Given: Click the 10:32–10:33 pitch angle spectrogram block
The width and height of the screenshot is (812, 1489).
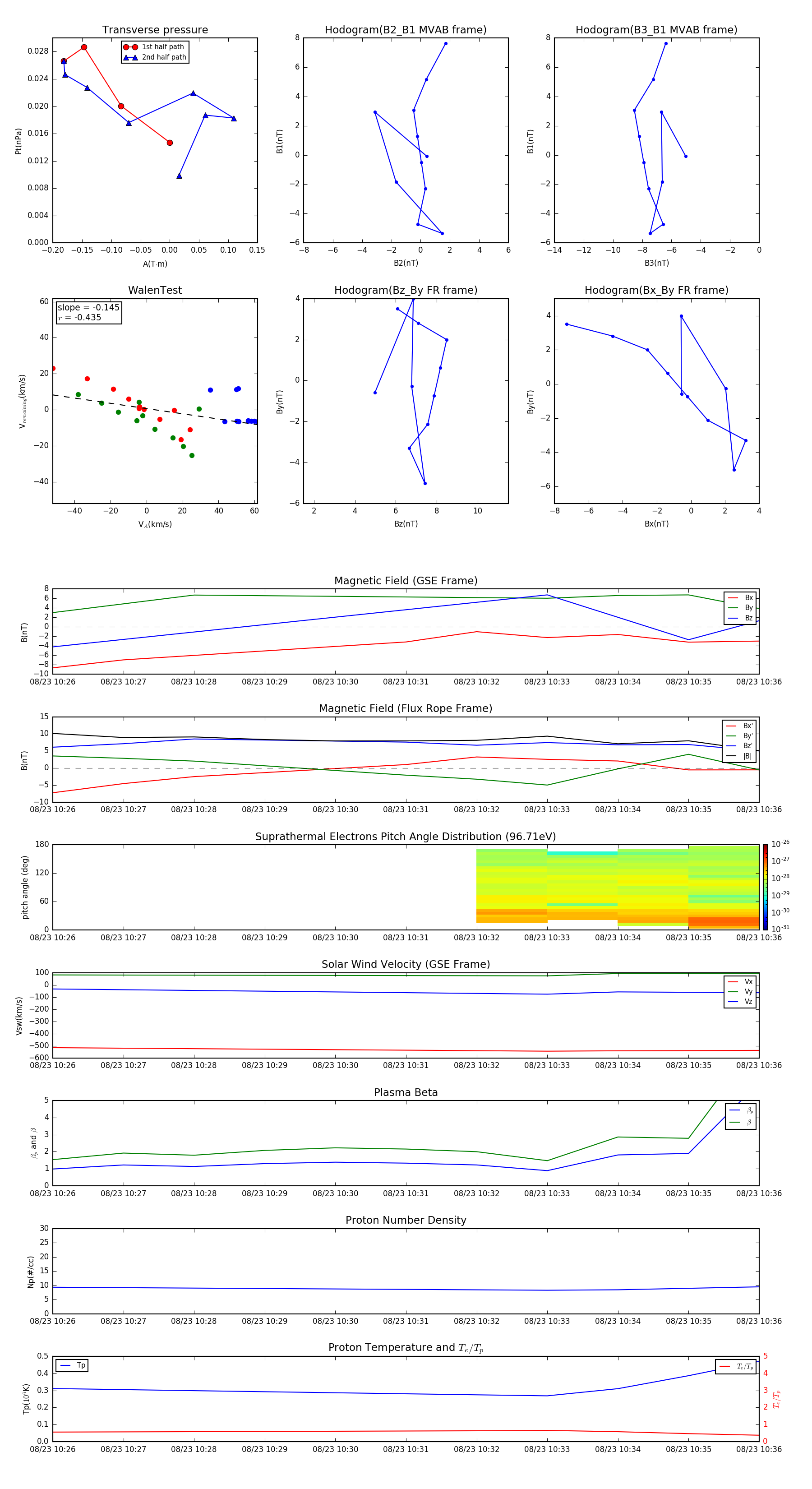Looking at the screenshot, I should [512, 886].
